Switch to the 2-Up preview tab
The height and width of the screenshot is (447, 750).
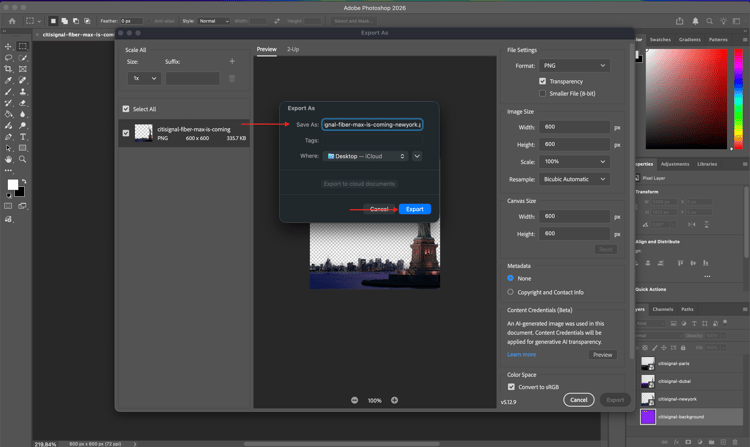pos(293,49)
